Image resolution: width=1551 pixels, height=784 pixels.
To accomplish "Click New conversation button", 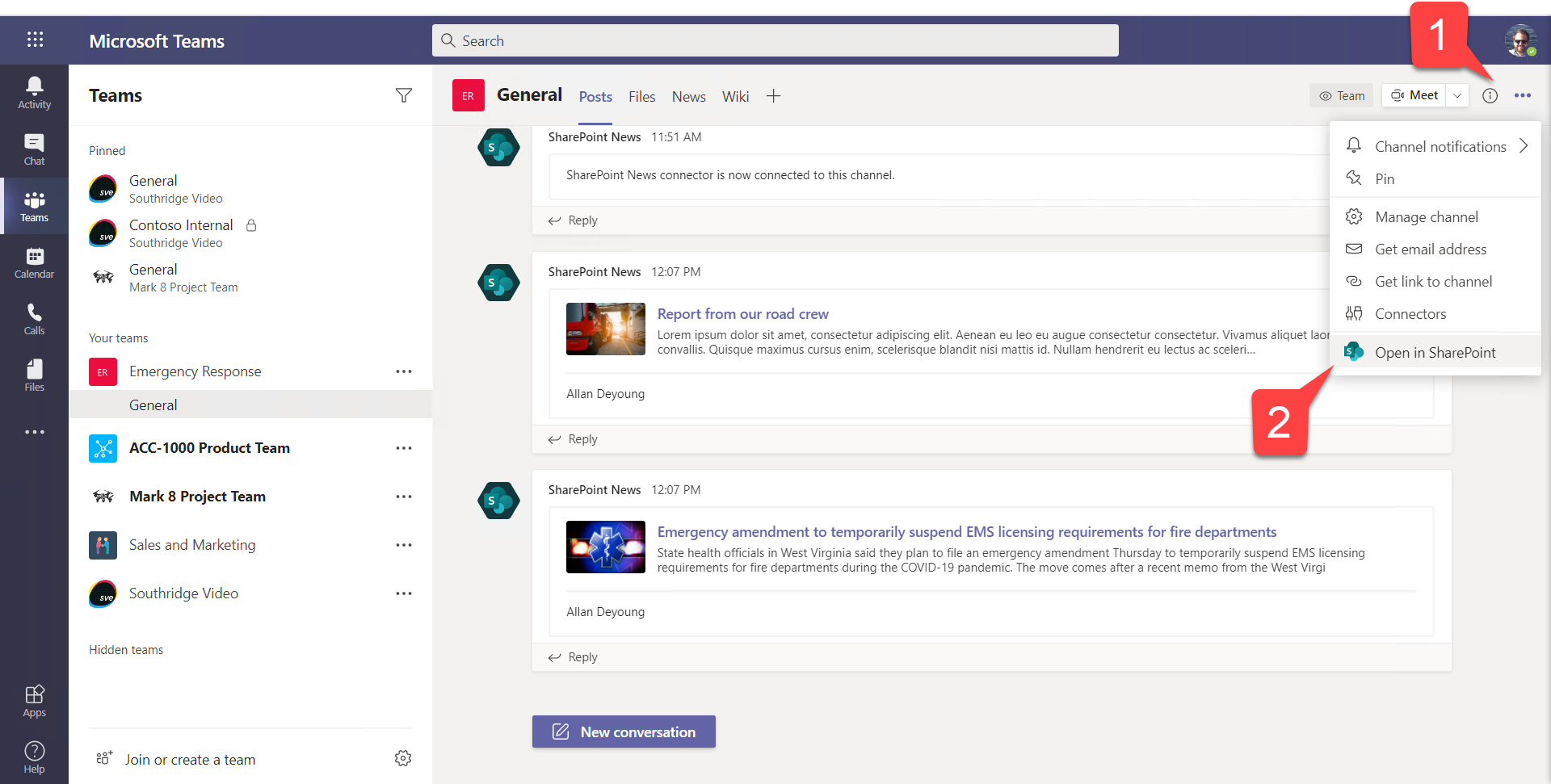I will [624, 732].
